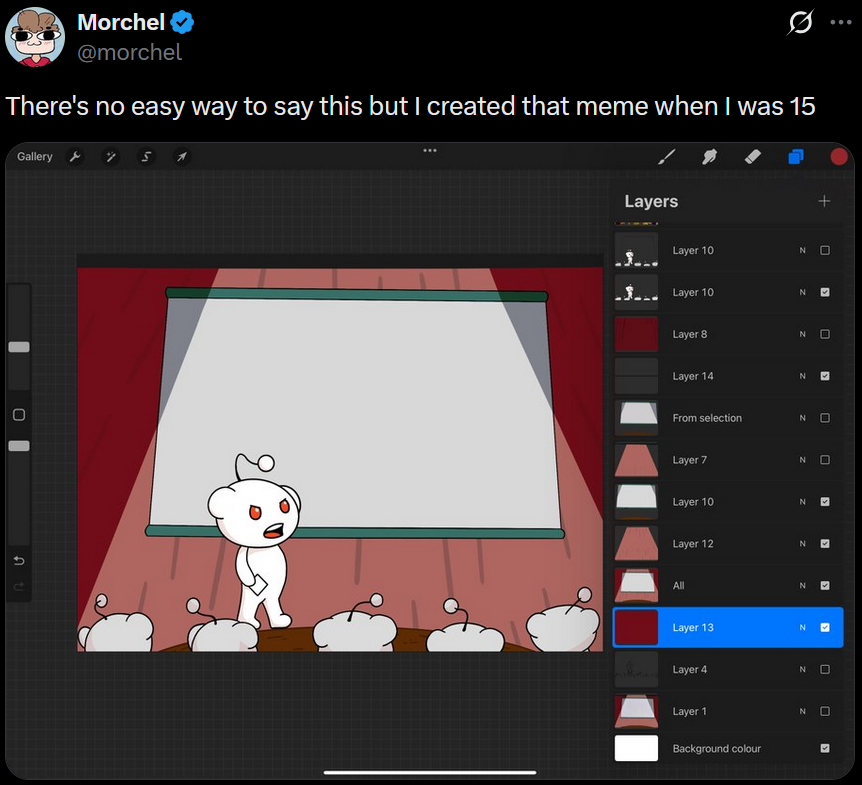Open the red active colour swatch
Screen dimensions: 862x785
coord(838,157)
